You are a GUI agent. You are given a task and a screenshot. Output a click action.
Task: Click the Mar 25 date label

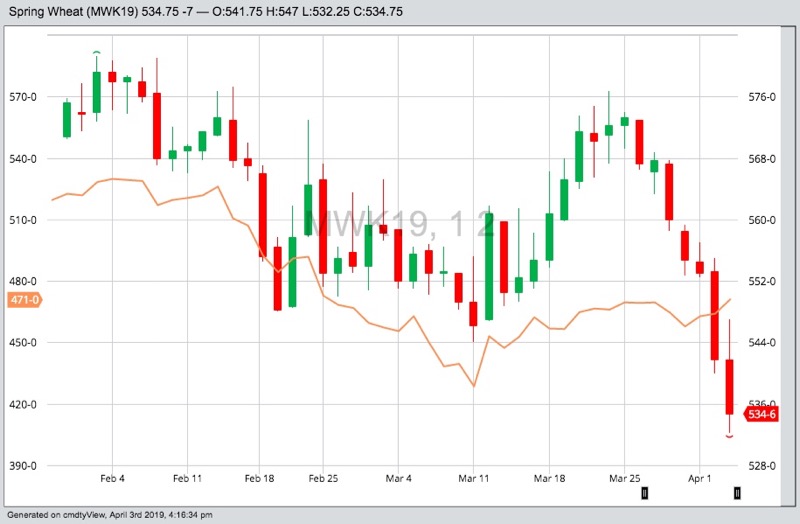pyautogui.click(x=625, y=478)
